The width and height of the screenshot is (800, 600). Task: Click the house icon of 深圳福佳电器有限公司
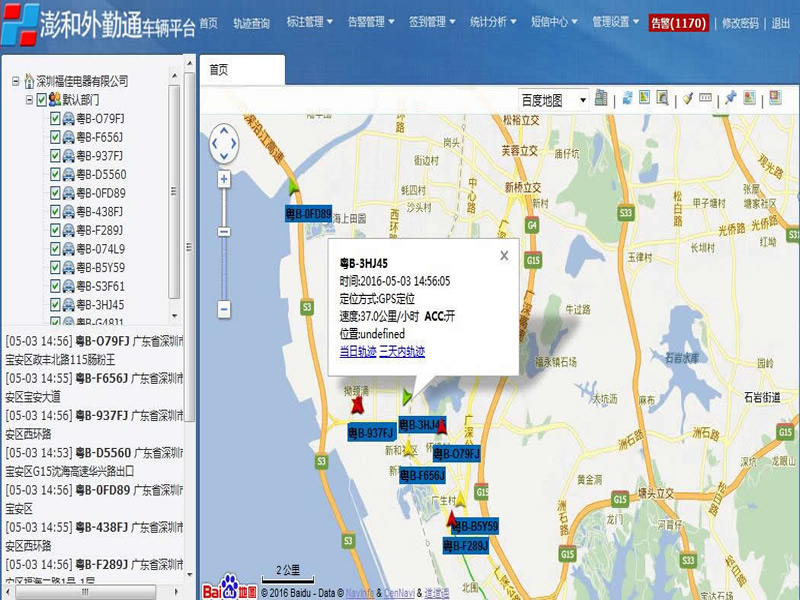coord(29,81)
